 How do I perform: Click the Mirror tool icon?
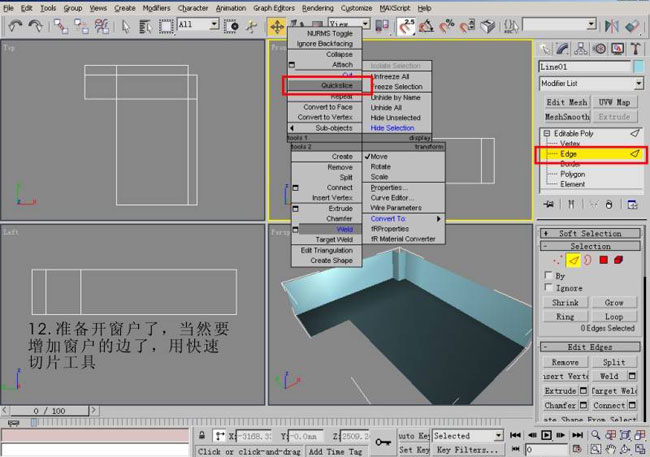point(611,26)
